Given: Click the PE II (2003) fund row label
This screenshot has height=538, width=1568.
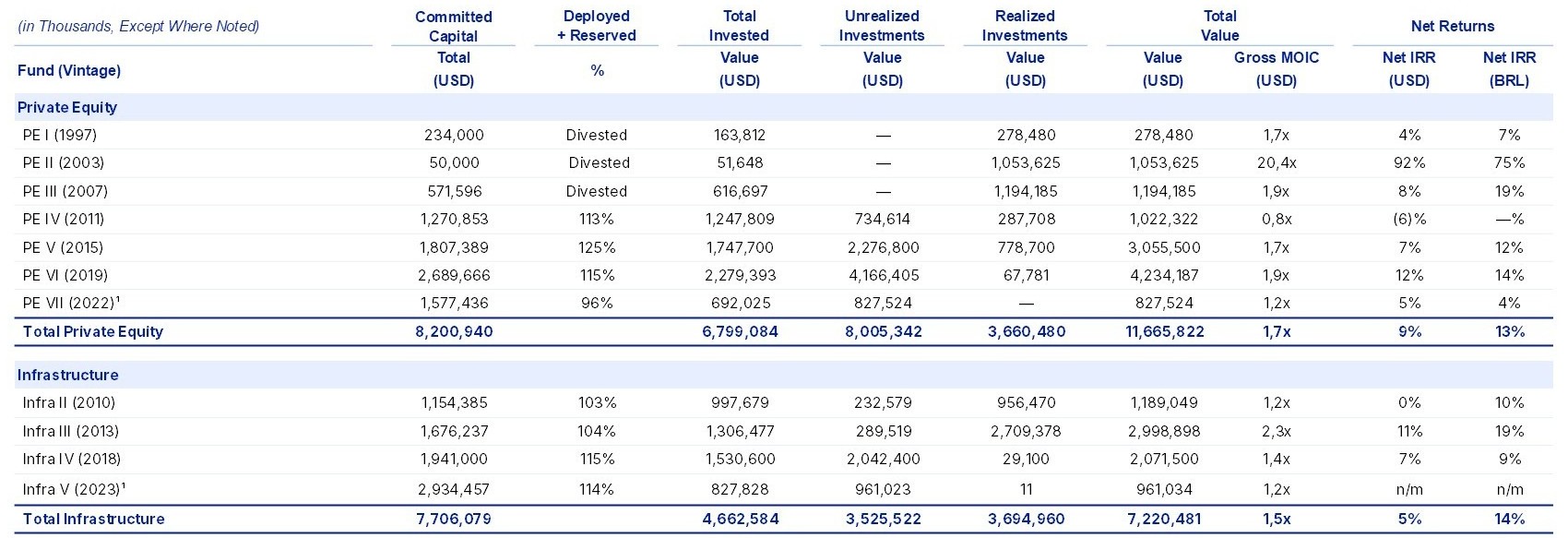Looking at the screenshot, I should coord(64,162).
